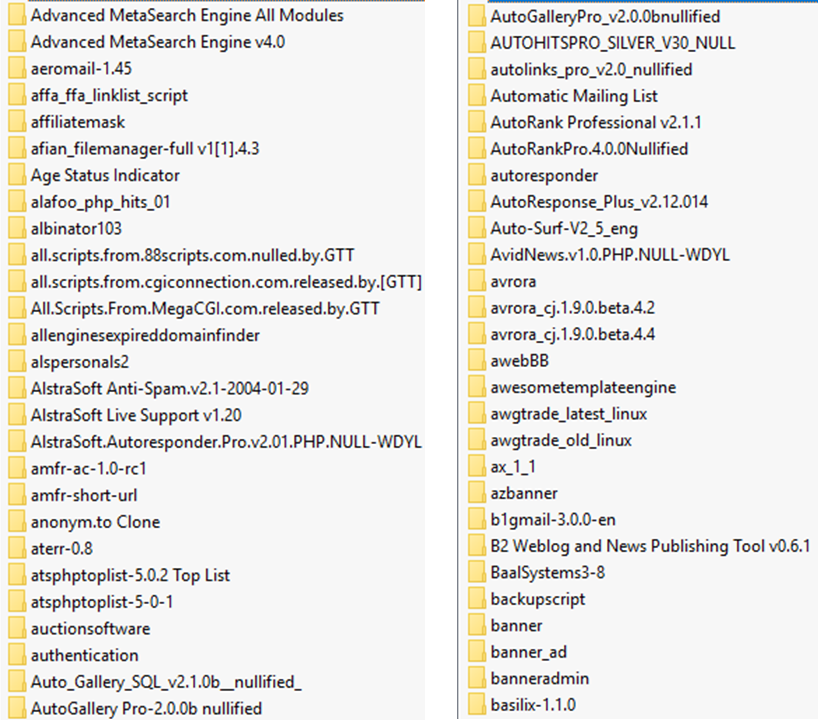818x720 pixels.
Task: Select the folder icon for b1gmail-3.0.0-en
Action: click(x=476, y=519)
